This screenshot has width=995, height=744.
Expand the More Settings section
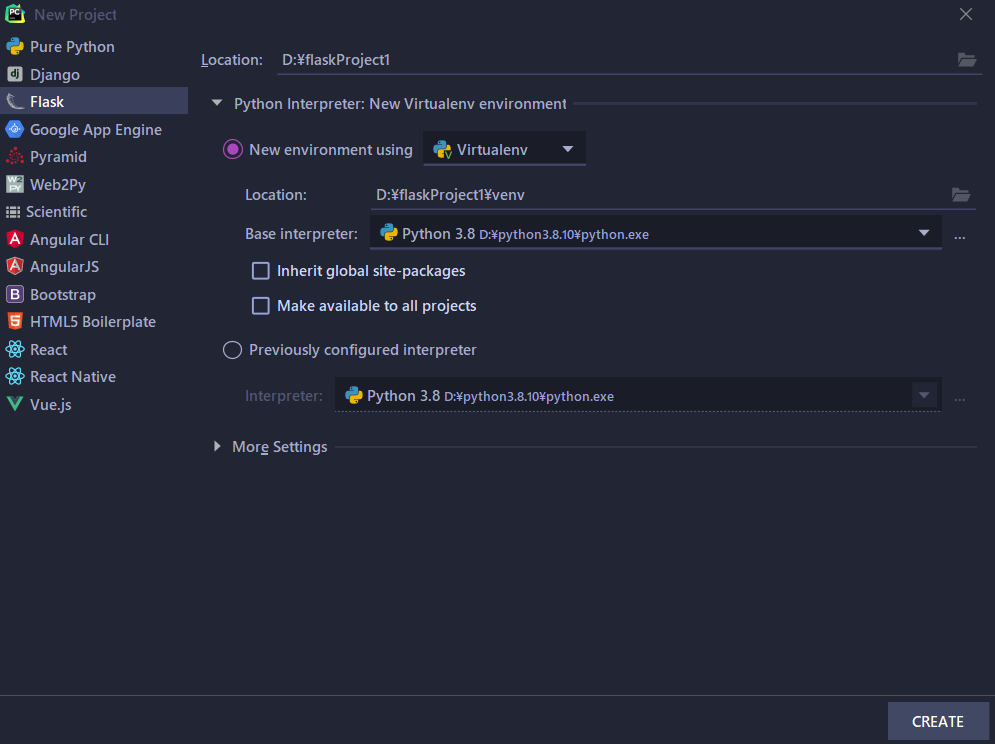click(217, 446)
